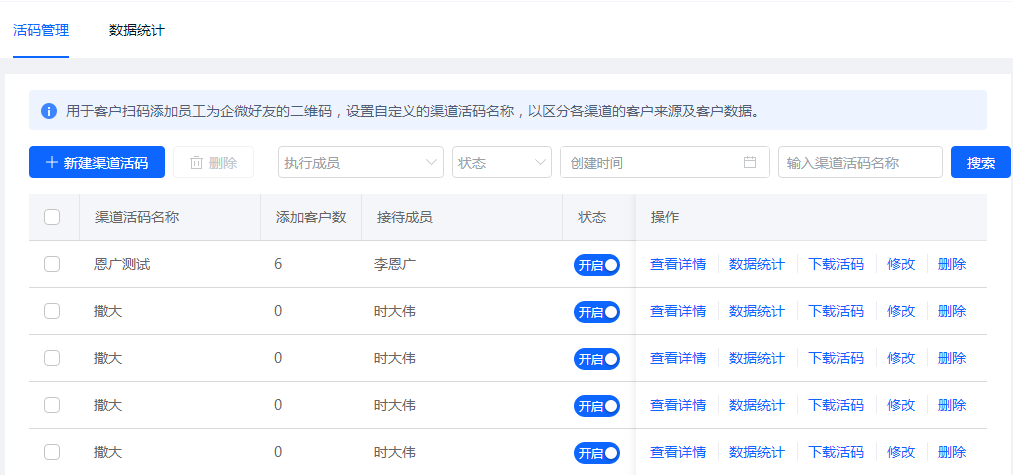This screenshot has height=475, width=1013.
Task: Turn off the switch in the last 撒大 row
Action: (597, 453)
